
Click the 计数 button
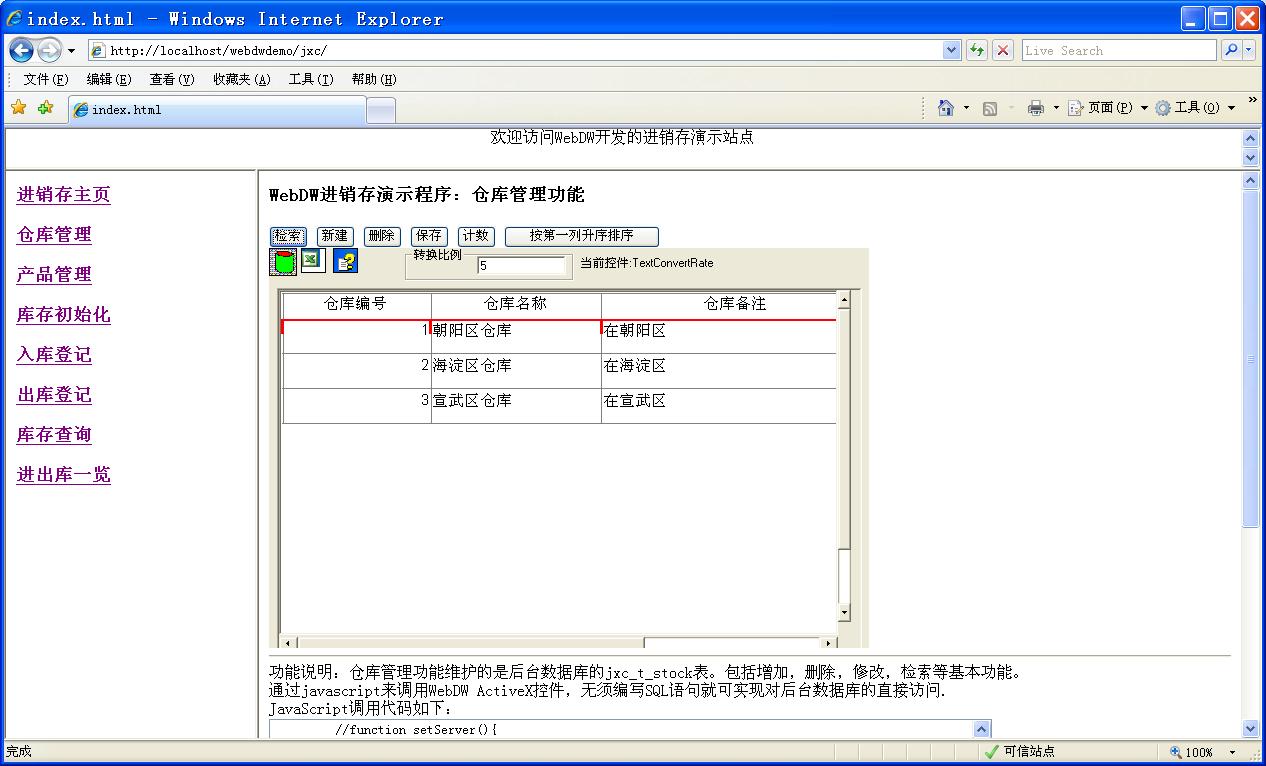(x=476, y=236)
